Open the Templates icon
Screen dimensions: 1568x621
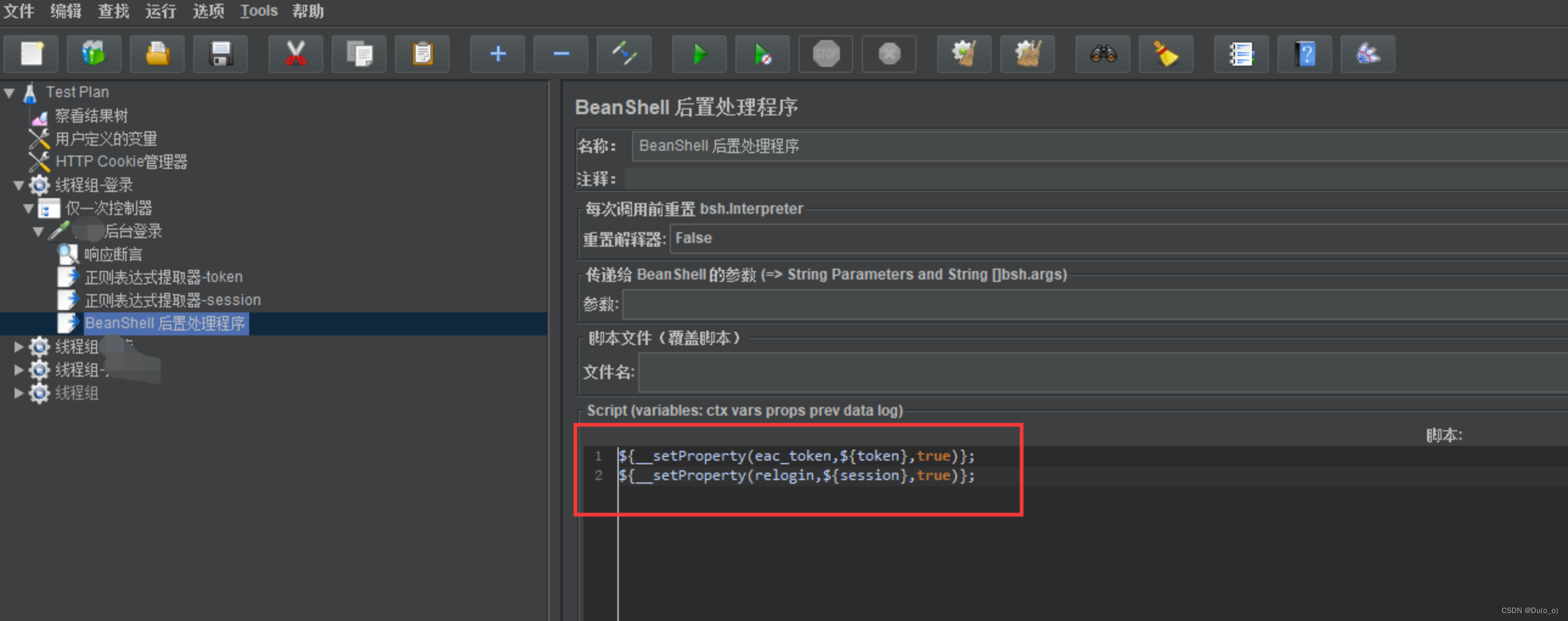(94, 54)
